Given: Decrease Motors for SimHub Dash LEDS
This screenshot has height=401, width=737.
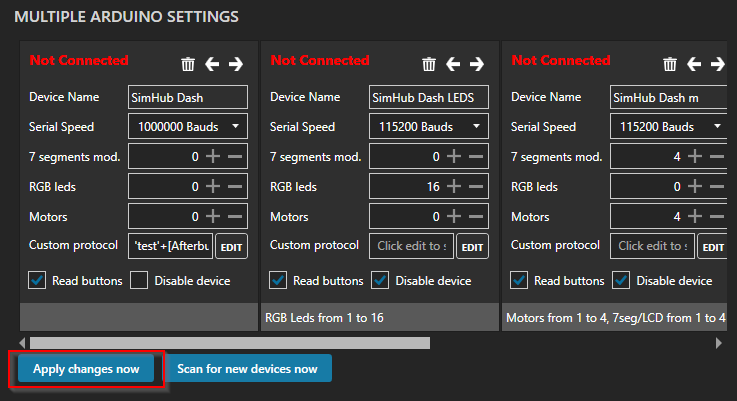Looking at the screenshot, I should 476,216.
